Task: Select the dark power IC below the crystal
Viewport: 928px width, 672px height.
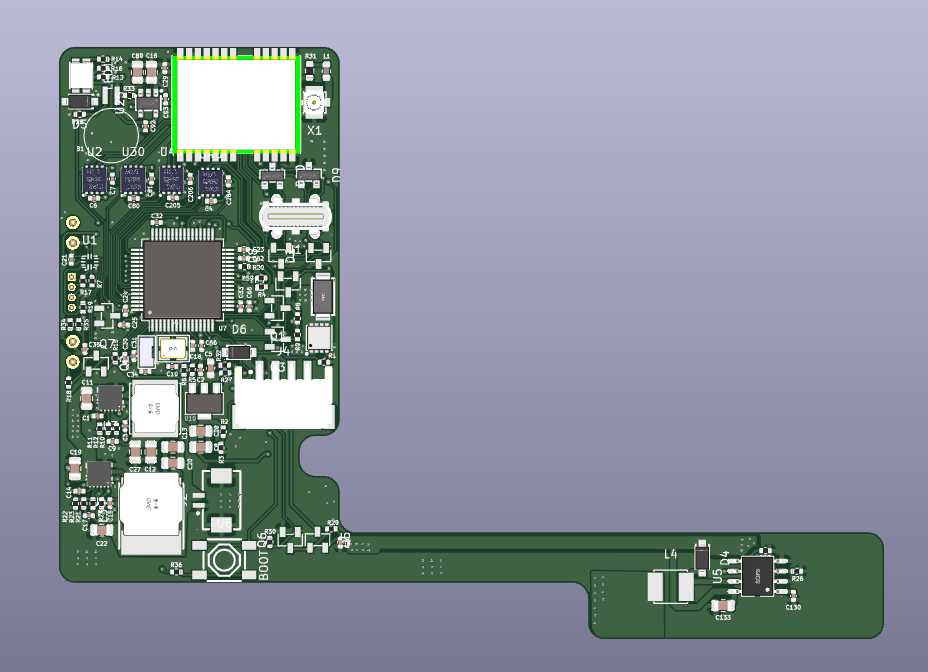Action: 109,397
